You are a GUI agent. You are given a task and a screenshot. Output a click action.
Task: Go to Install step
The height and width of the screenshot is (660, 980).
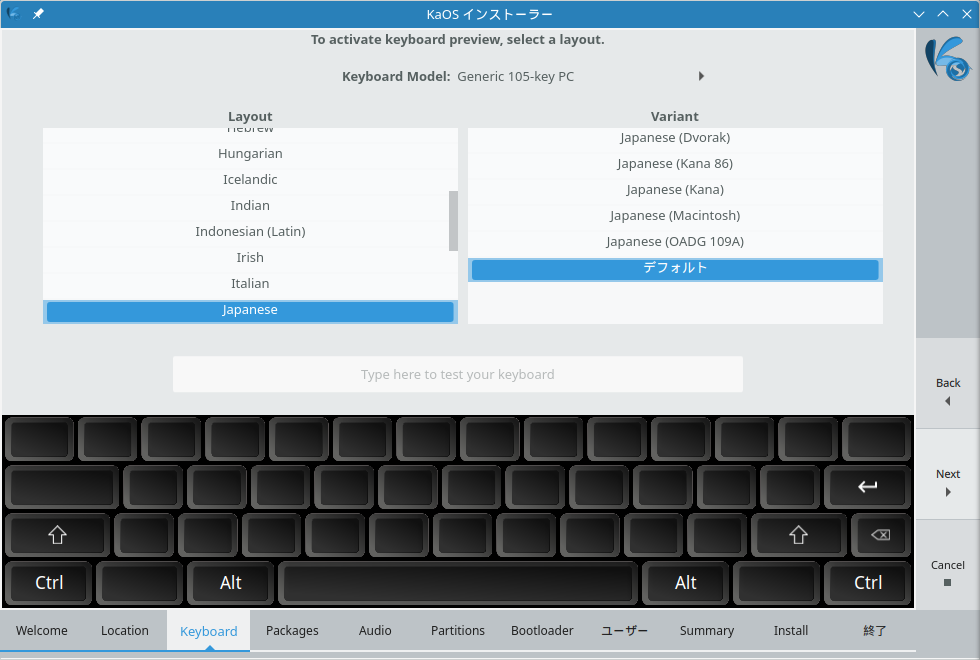(x=791, y=631)
